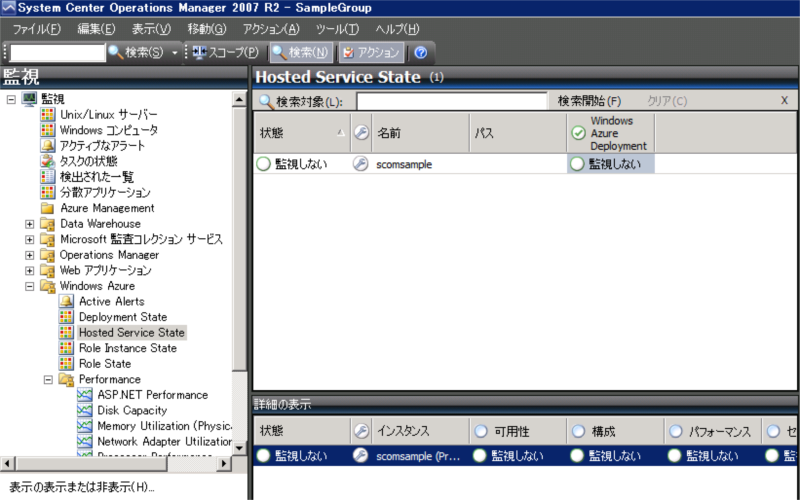Viewport: 800px width, 500px height.
Task: Click 監視しない cell under Windows Azure Deployment
Action: 611,164
